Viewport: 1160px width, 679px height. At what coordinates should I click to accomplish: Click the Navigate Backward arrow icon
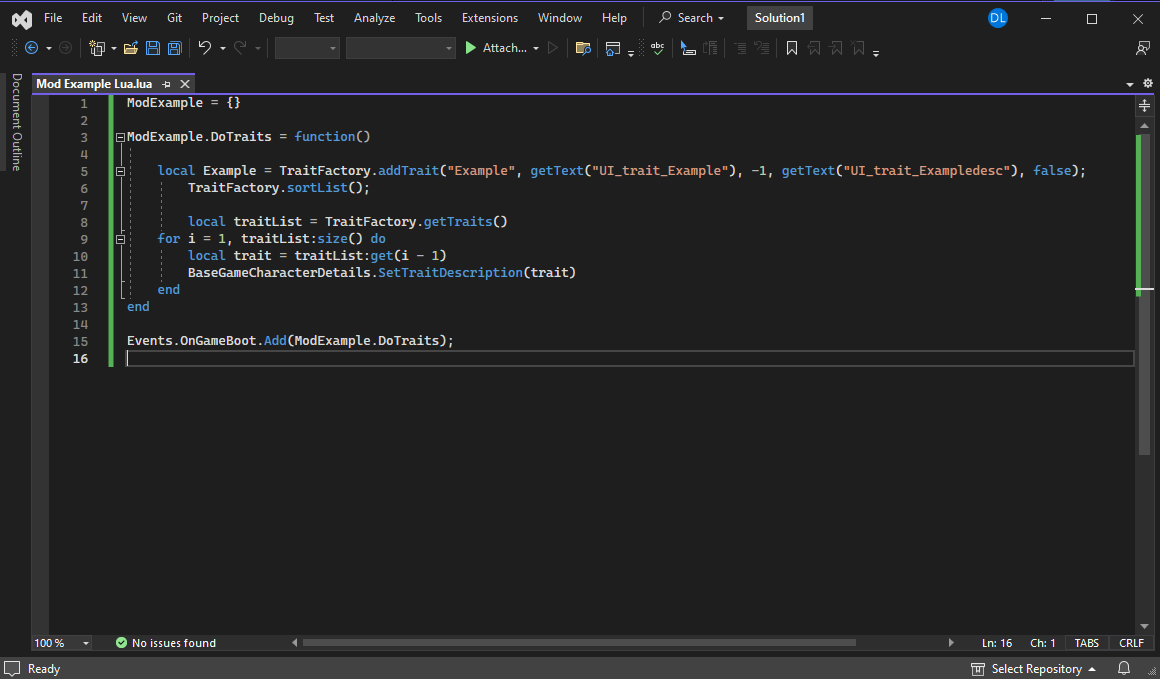(31, 48)
